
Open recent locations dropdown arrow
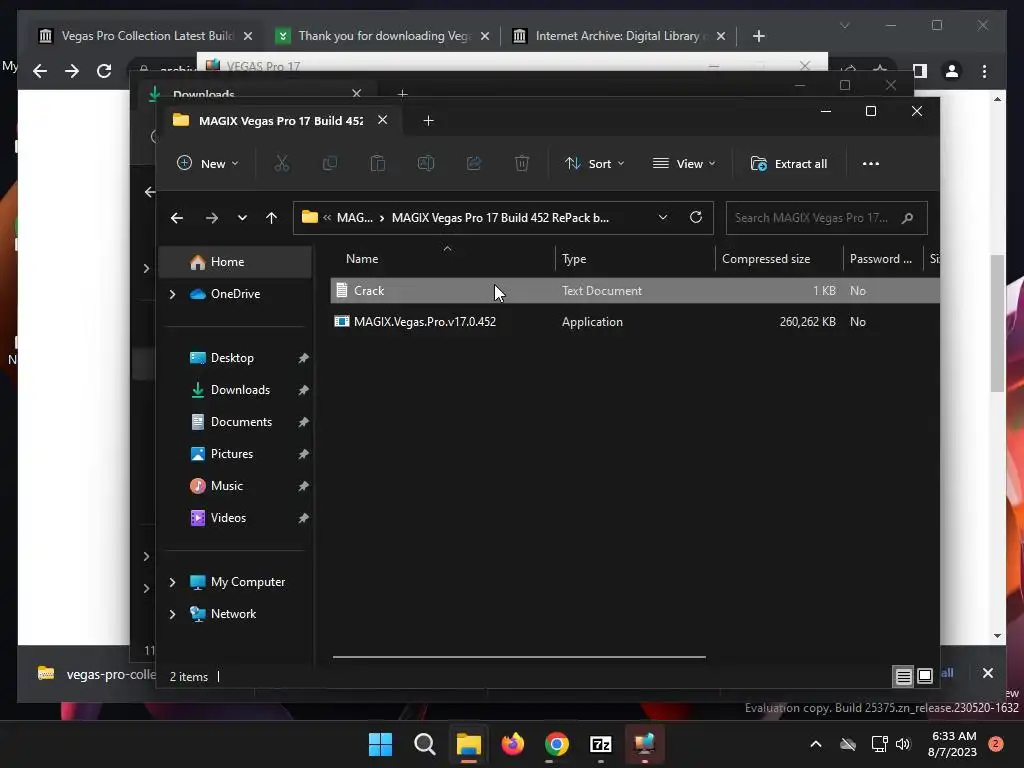[x=242, y=218]
